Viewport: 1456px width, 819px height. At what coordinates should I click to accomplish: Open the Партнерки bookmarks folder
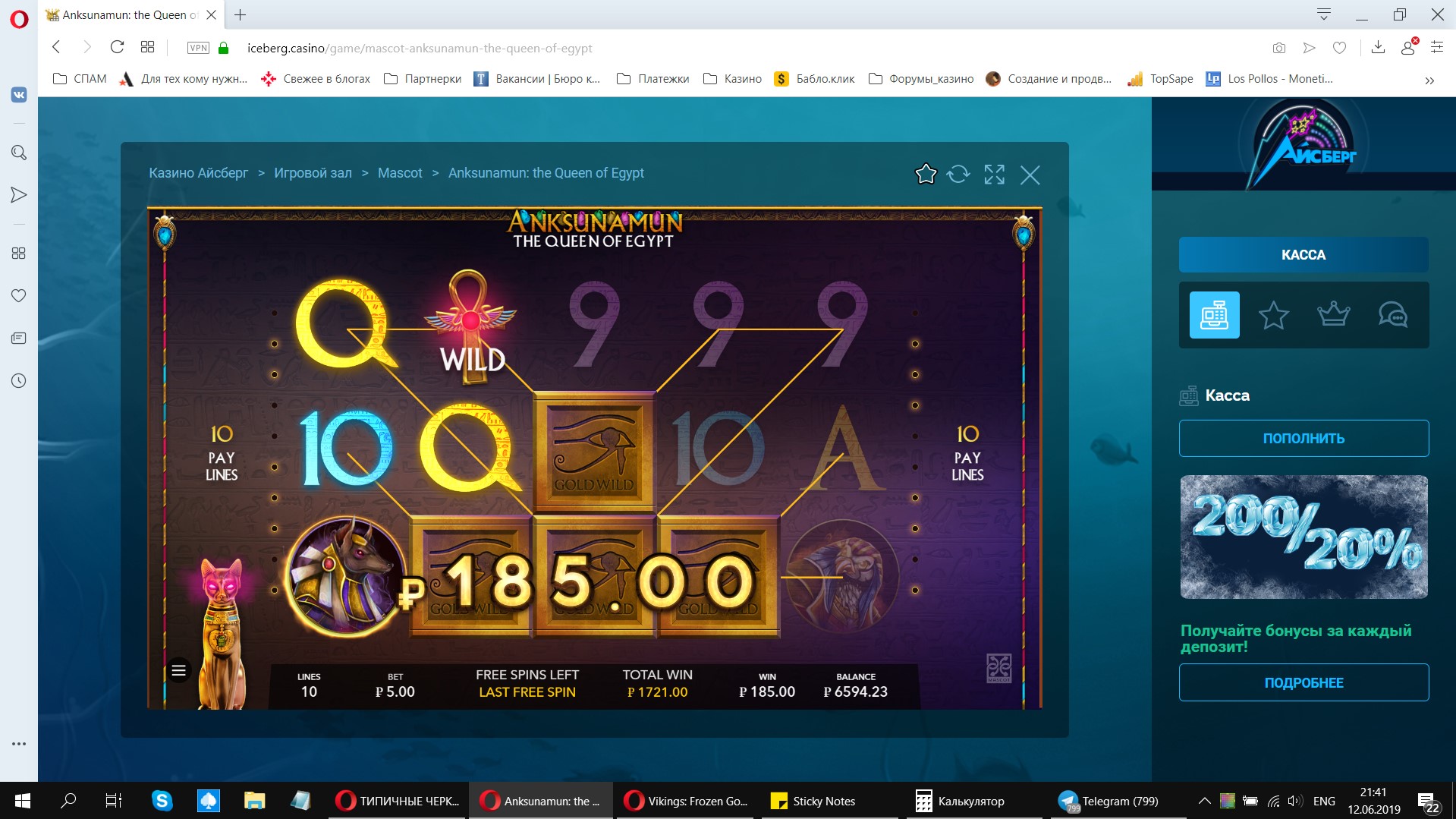coord(423,79)
